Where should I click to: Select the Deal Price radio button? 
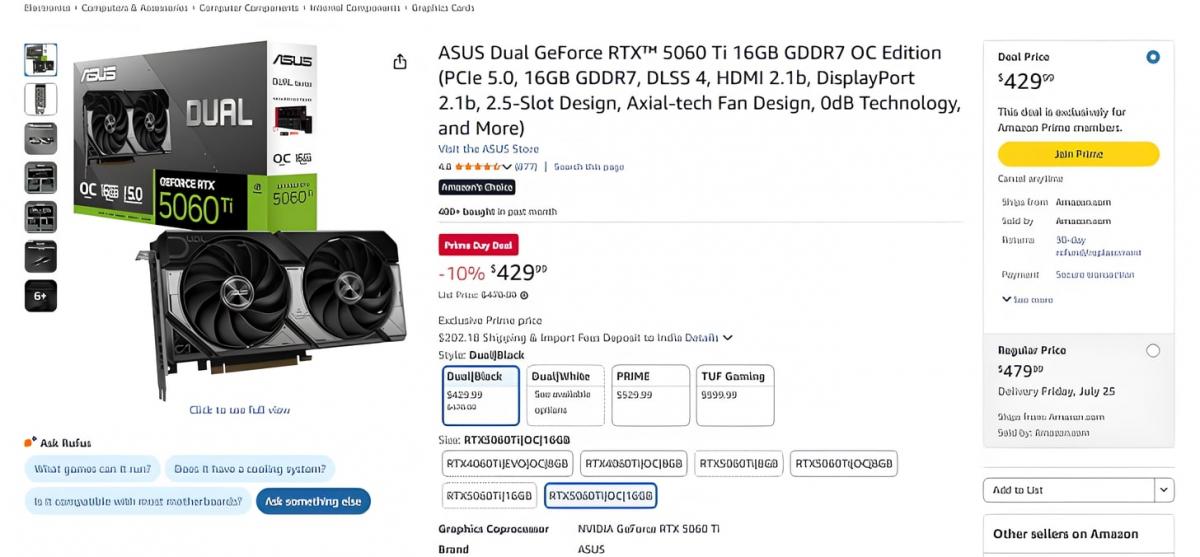point(1153,57)
